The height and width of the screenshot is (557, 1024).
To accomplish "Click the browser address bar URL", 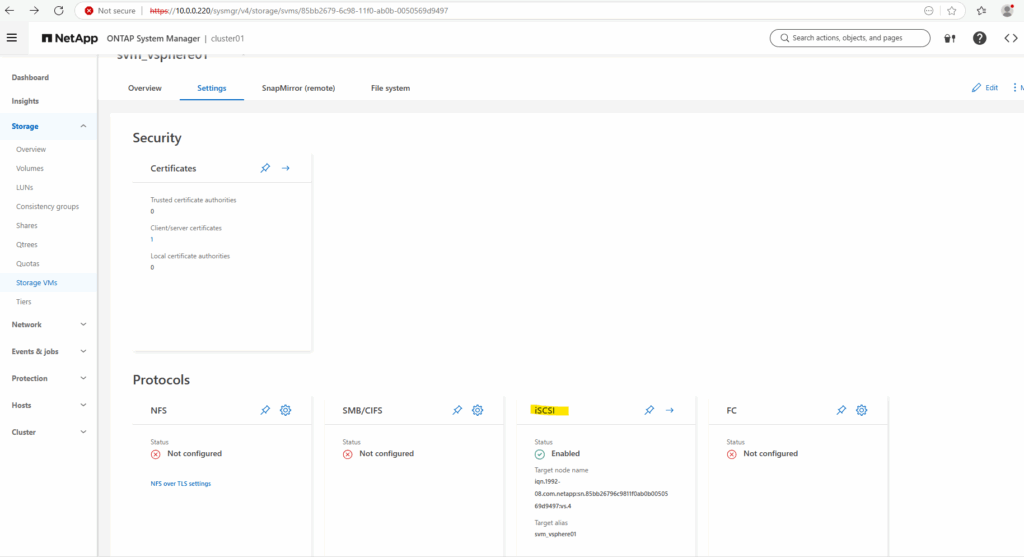I will tap(299, 10).
